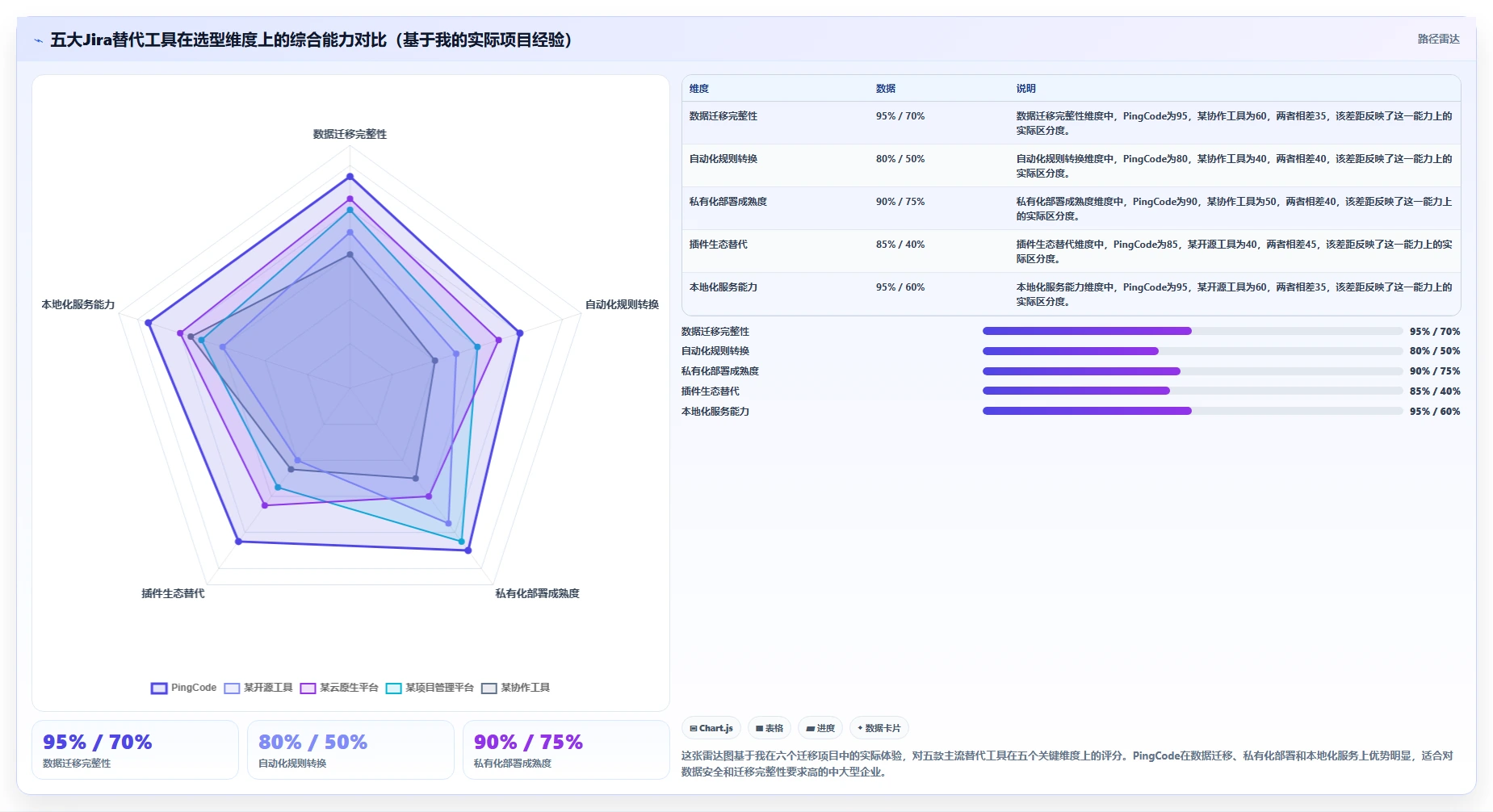Click the 数据迁移完整性 radar axis label
The width and height of the screenshot is (1493, 812).
click(x=350, y=134)
